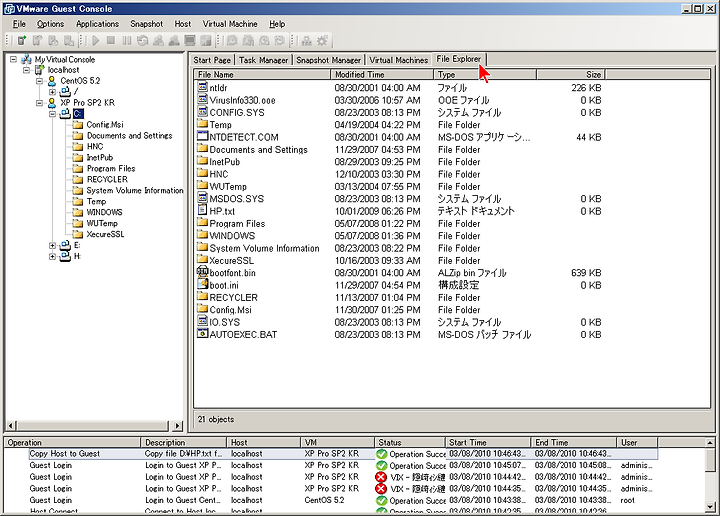The width and height of the screenshot is (720, 516).
Task: Select the System Volume Information tree folder
Action: [135, 190]
